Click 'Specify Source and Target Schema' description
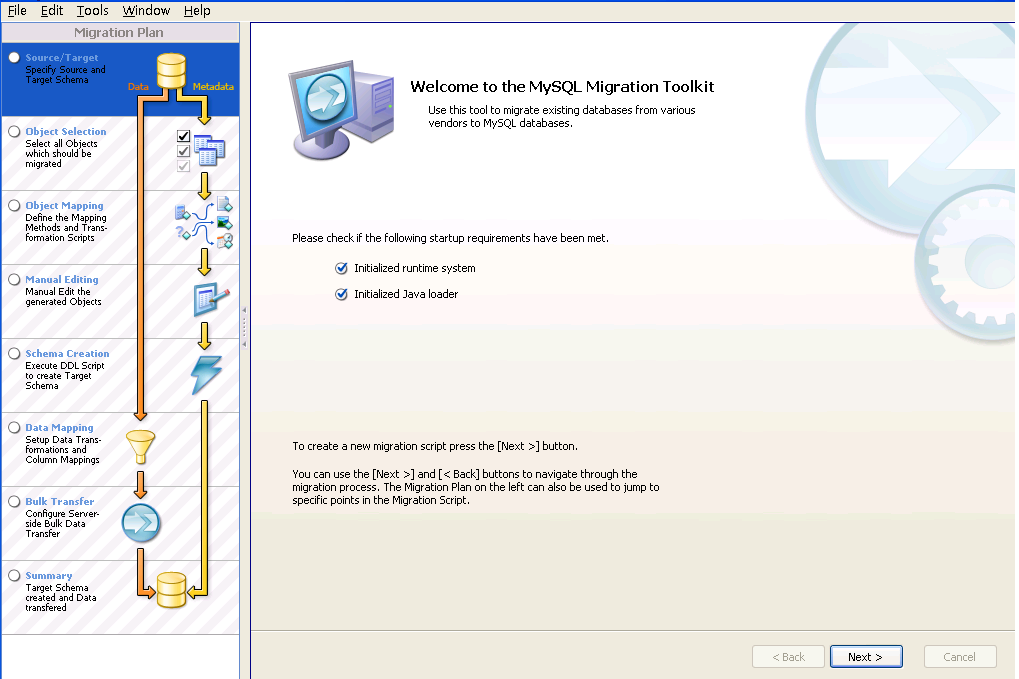 [x=65, y=75]
